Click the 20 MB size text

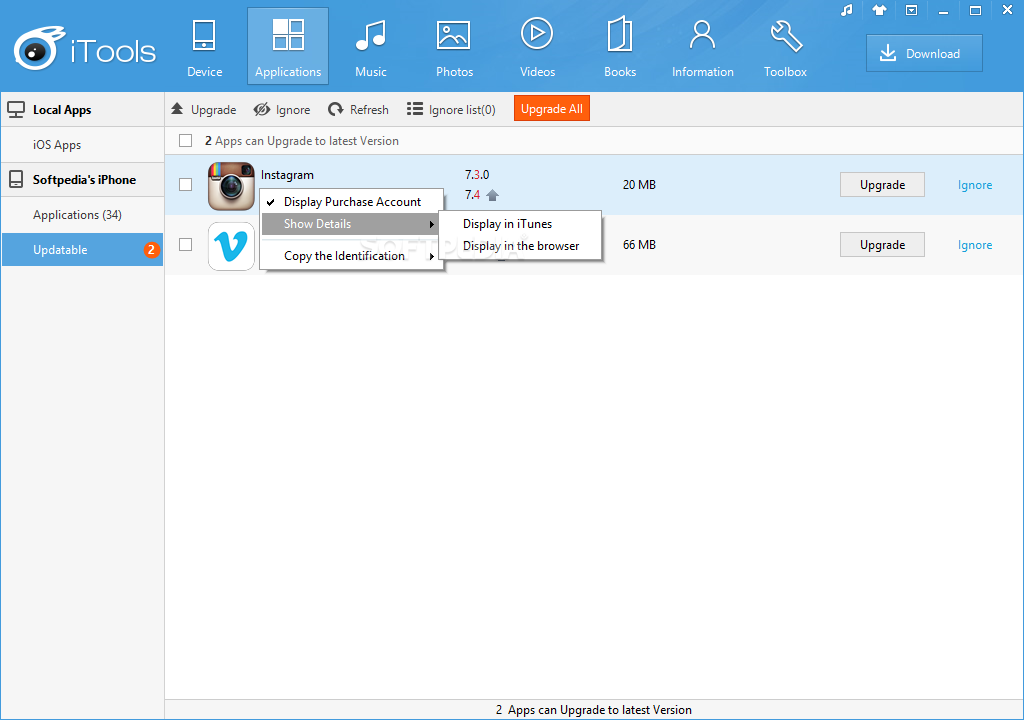639,185
